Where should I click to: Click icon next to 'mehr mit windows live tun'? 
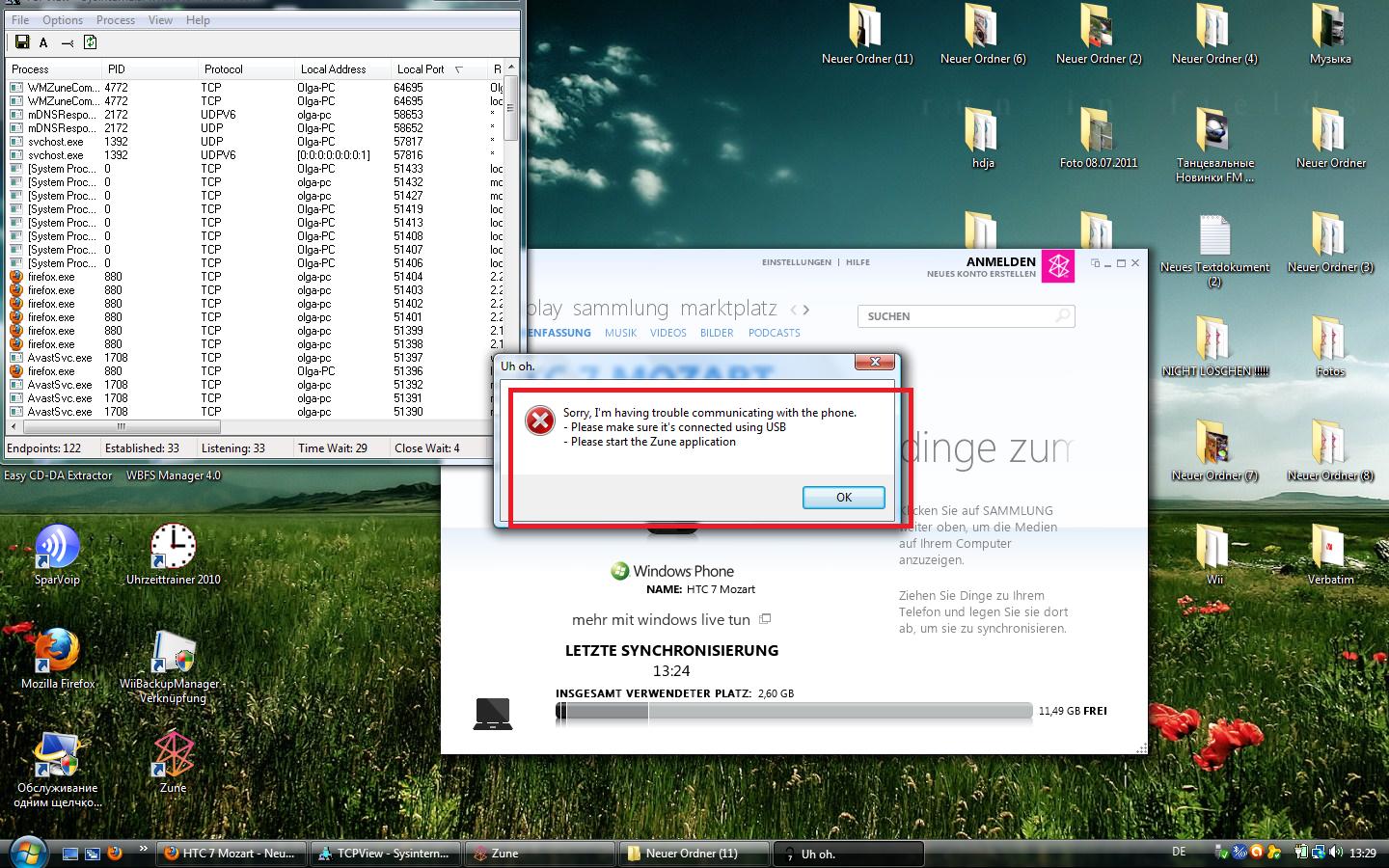(x=765, y=619)
